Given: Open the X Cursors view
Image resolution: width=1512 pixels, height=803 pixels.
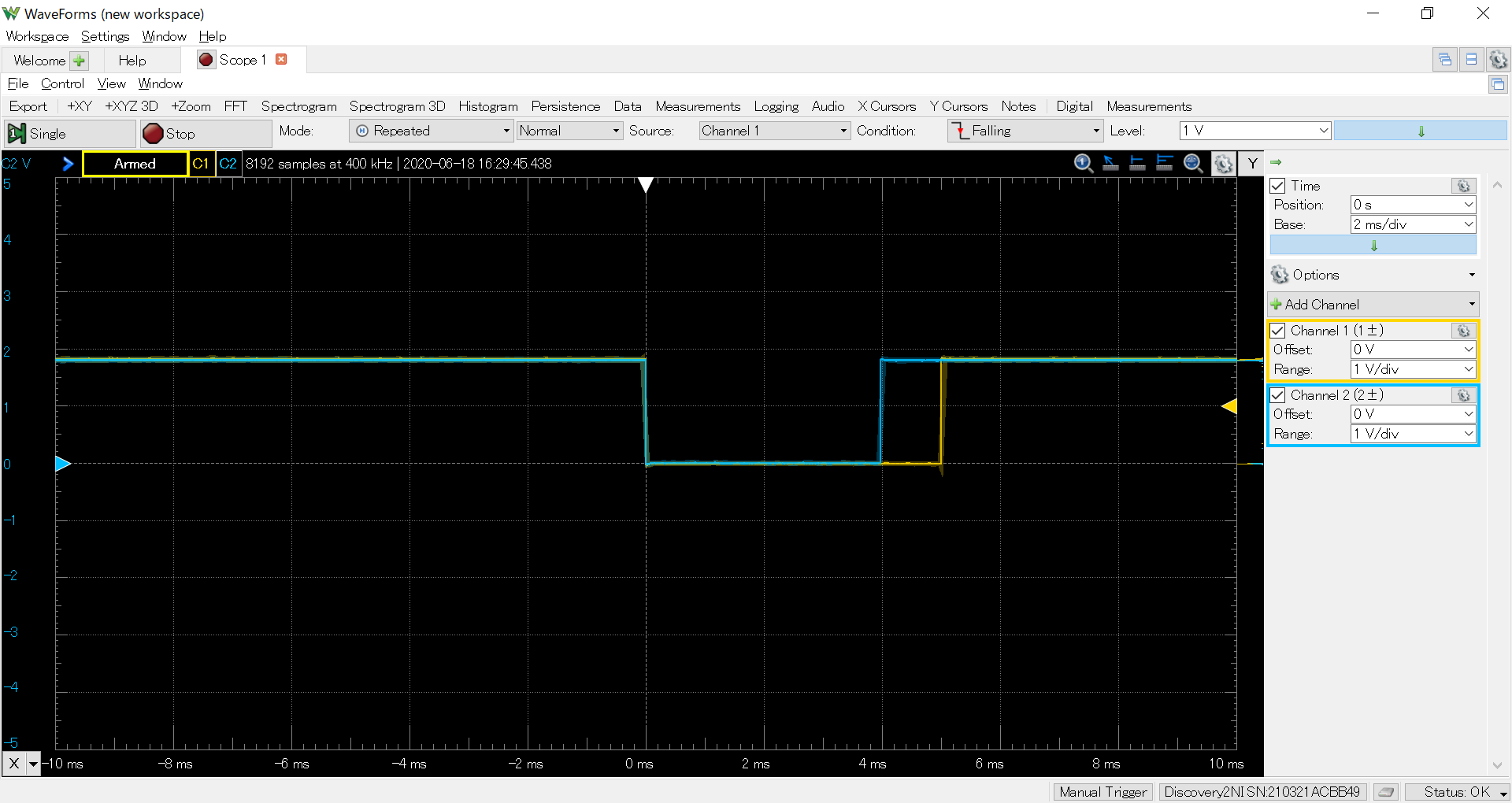Looking at the screenshot, I should coord(887,106).
